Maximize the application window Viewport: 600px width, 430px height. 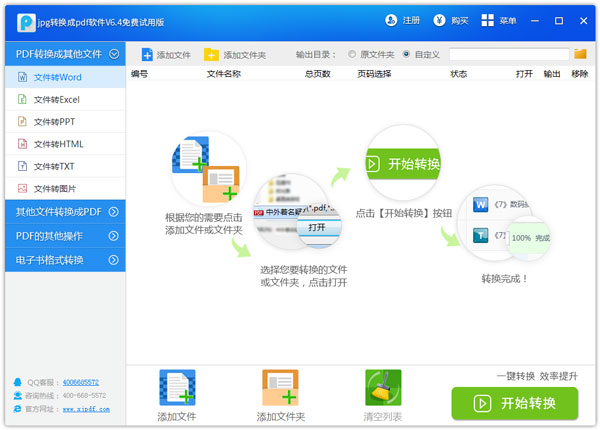(x=559, y=21)
